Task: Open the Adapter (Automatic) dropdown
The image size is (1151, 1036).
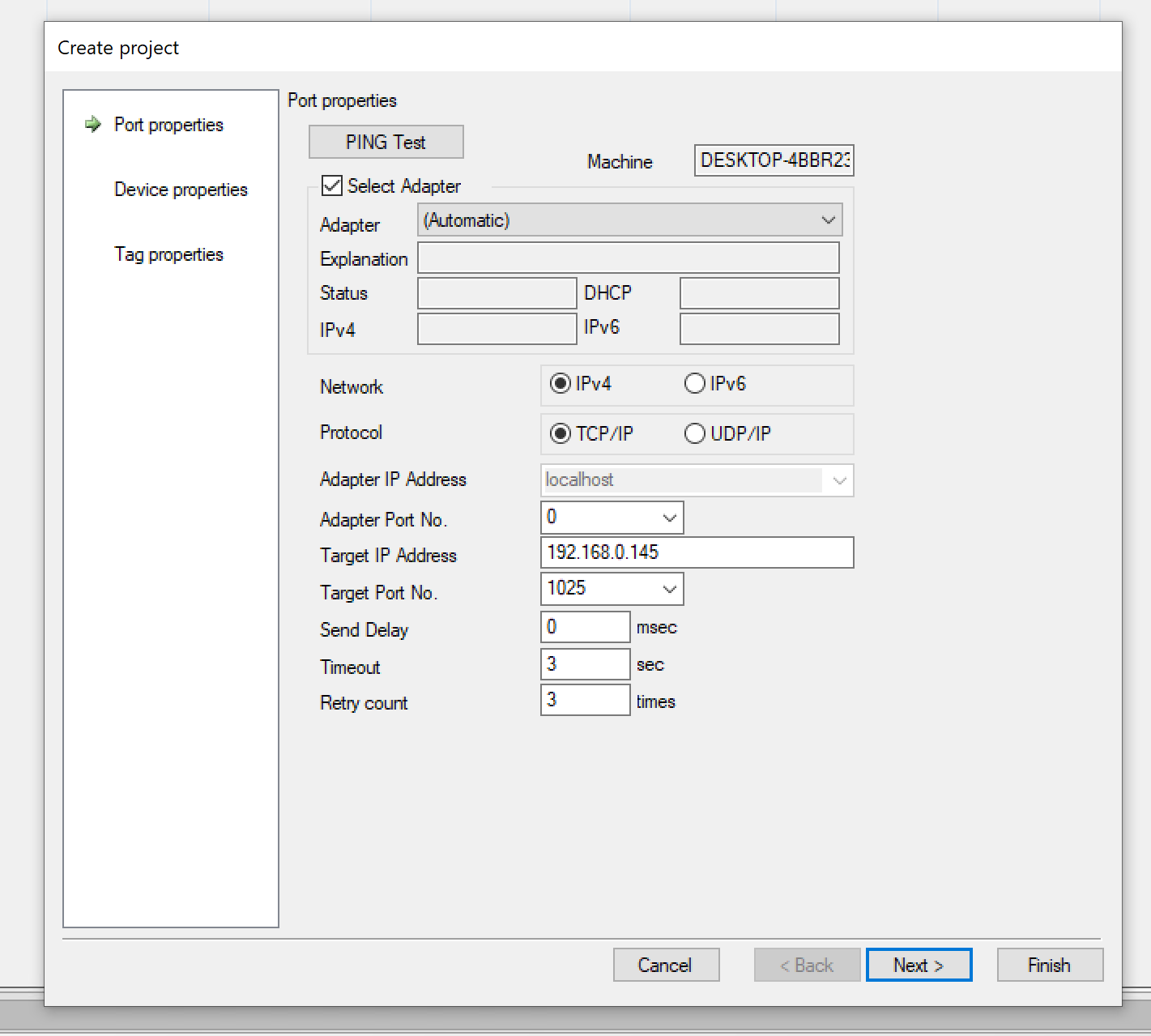Action: click(828, 220)
